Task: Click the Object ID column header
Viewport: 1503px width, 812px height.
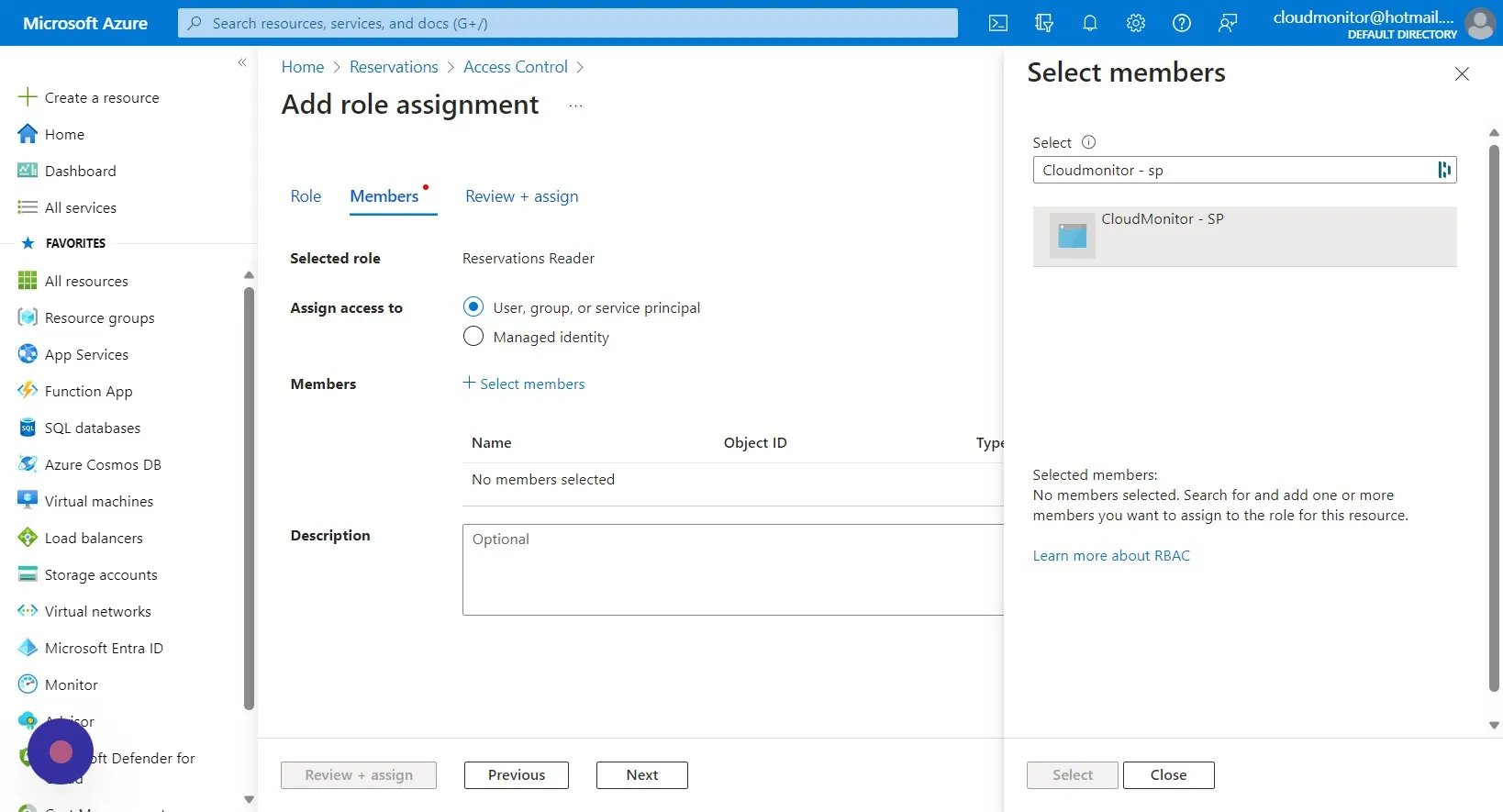Action: 755,442
